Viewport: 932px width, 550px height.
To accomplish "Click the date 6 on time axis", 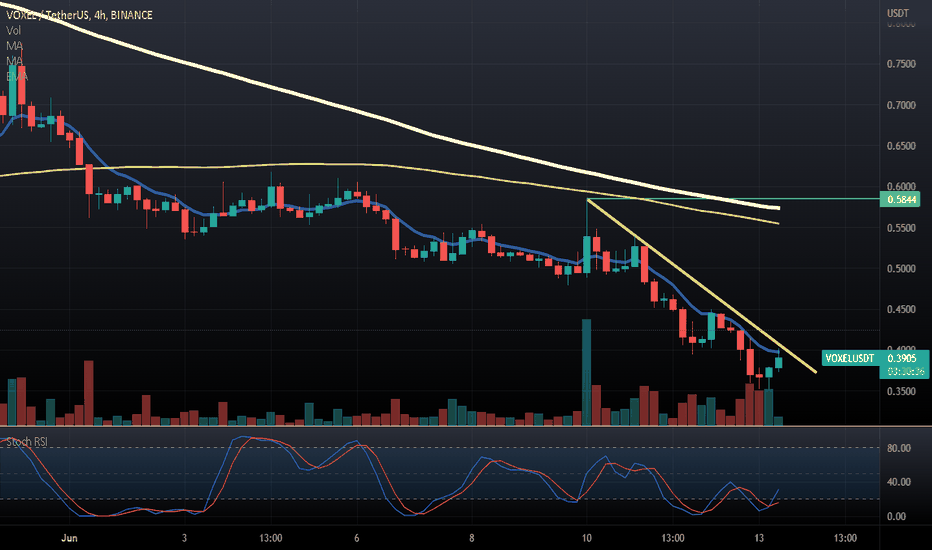I will pos(357,538).
